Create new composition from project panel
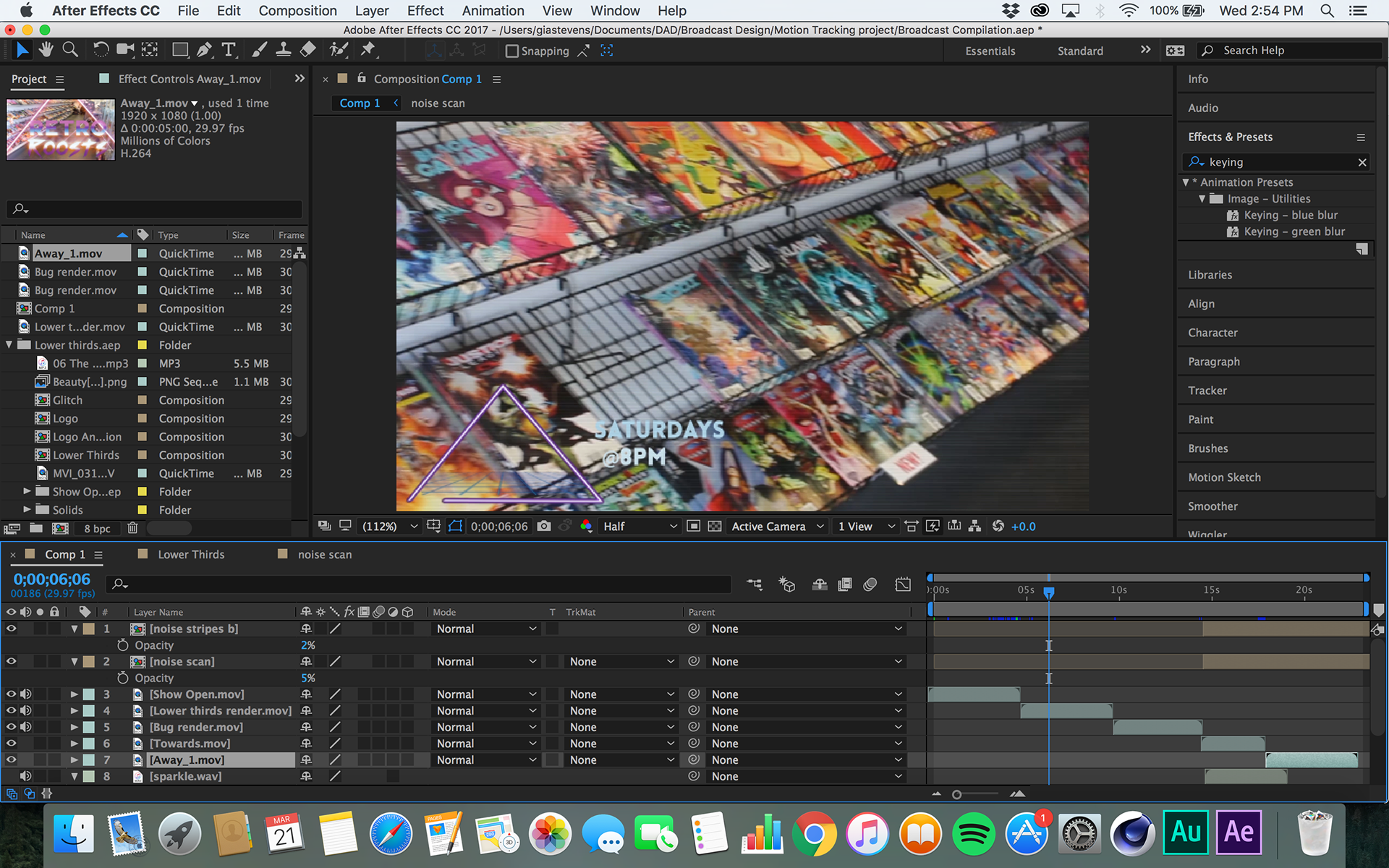This screenshot has width=1389, height=868. coord(60,529)
